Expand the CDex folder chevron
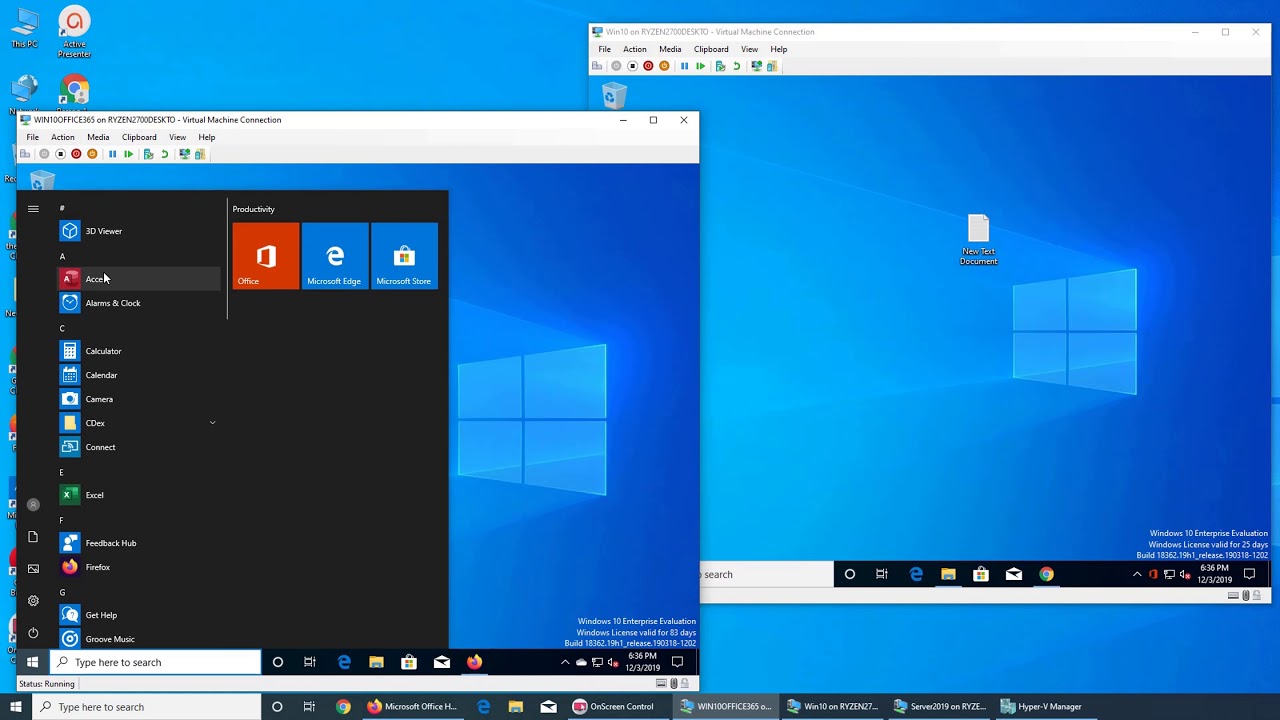Screen dimensions: 1280x720 212,423
